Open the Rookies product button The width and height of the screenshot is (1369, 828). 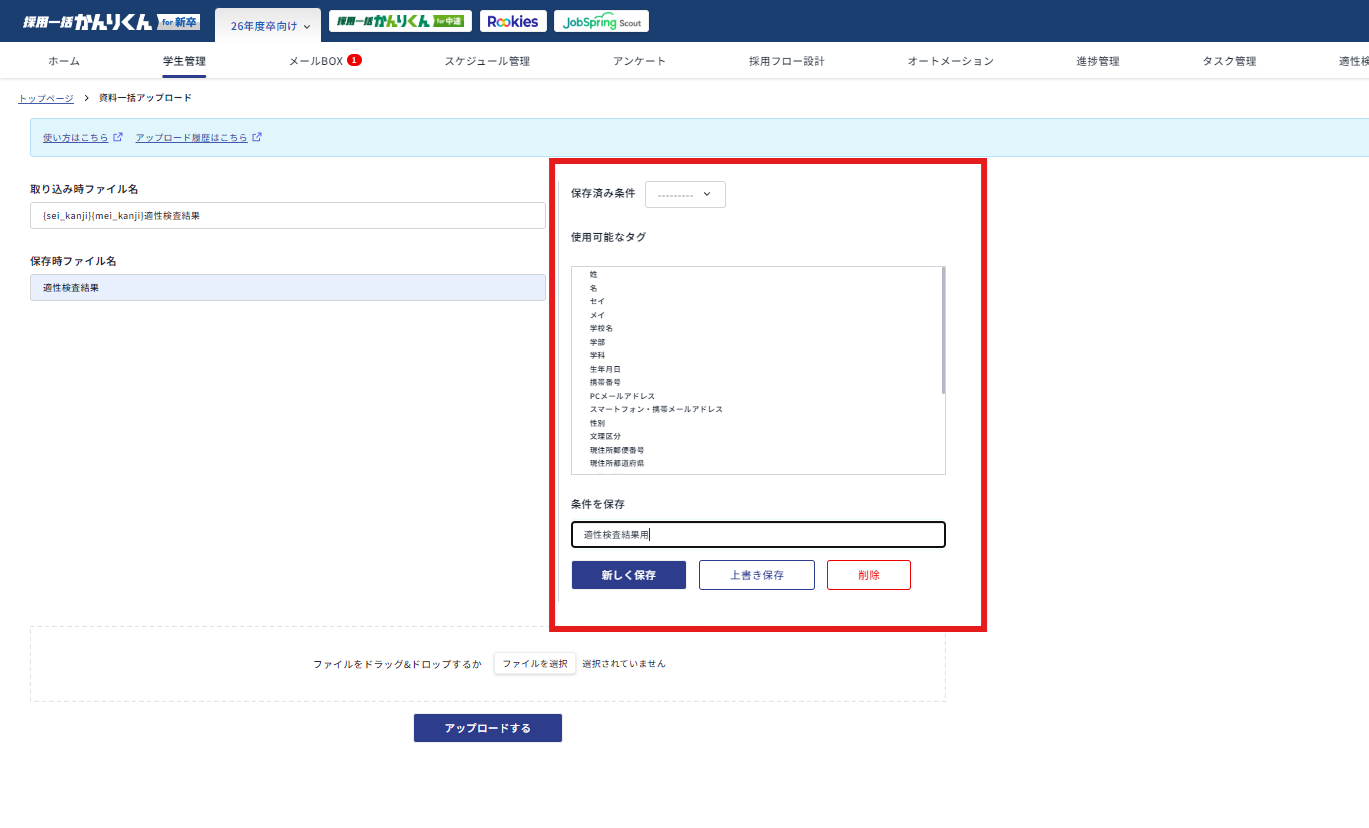(512, 21)
